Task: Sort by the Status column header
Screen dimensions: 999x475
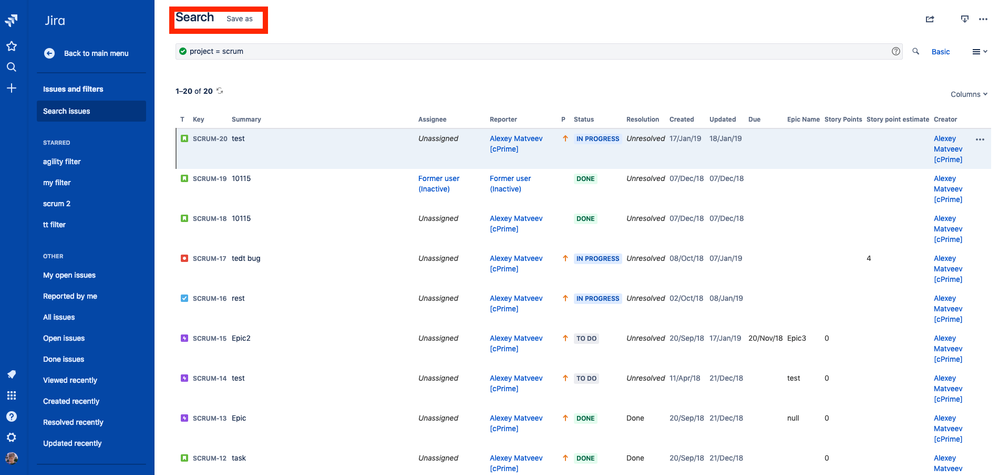Action: (584, 119)
